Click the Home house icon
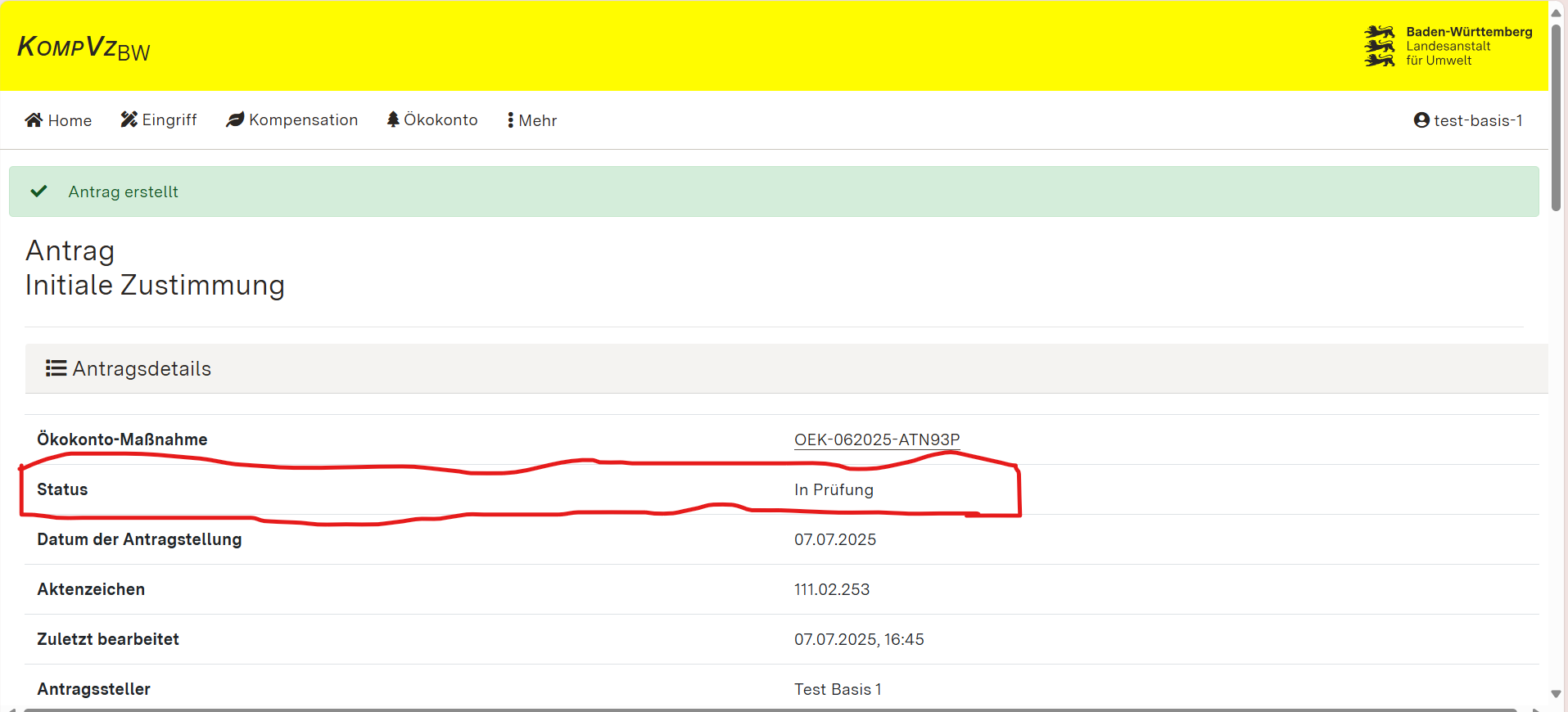The image size is (1568, 712). click(34, 120)
